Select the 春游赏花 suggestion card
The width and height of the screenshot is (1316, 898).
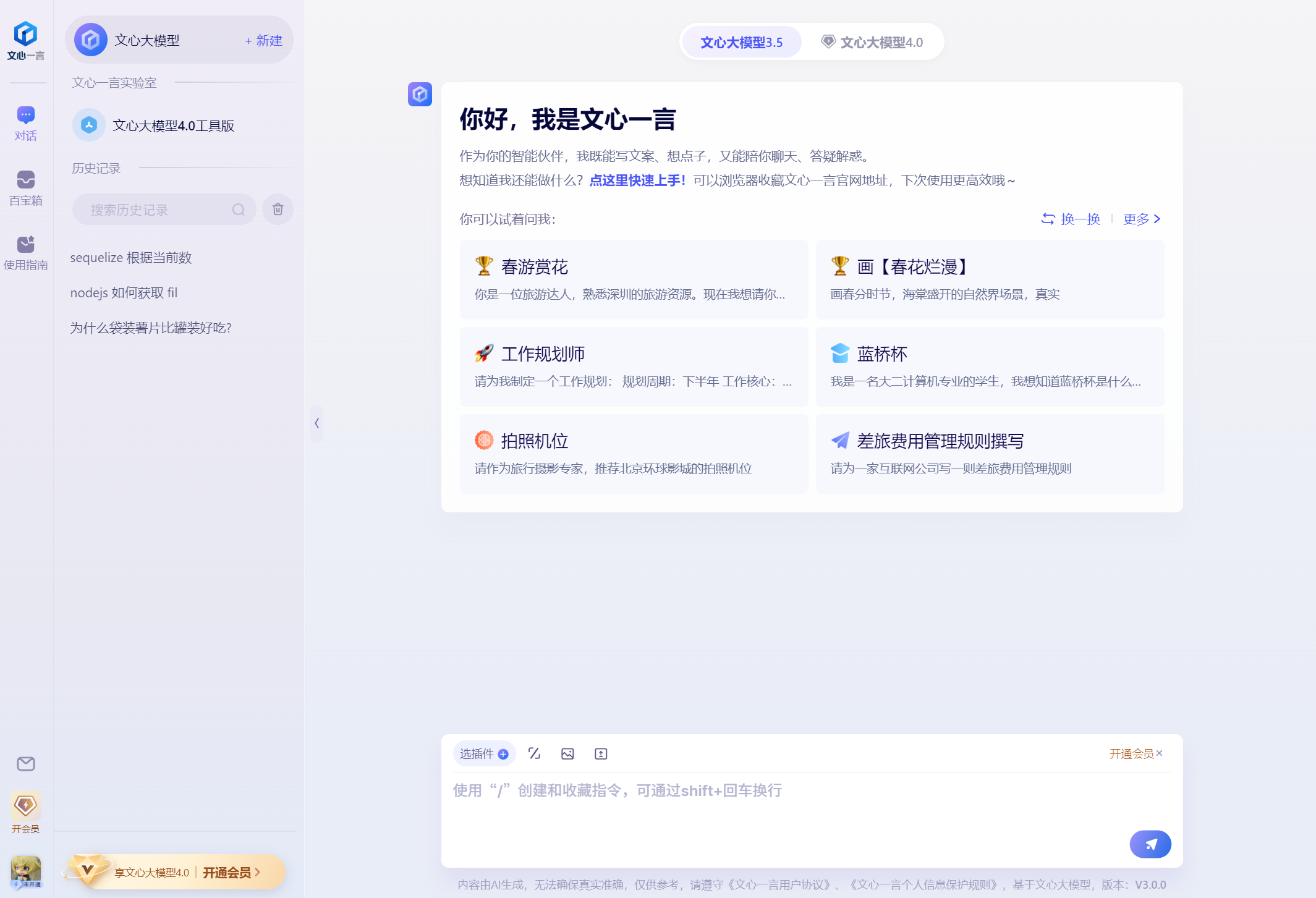click(634, 279)
